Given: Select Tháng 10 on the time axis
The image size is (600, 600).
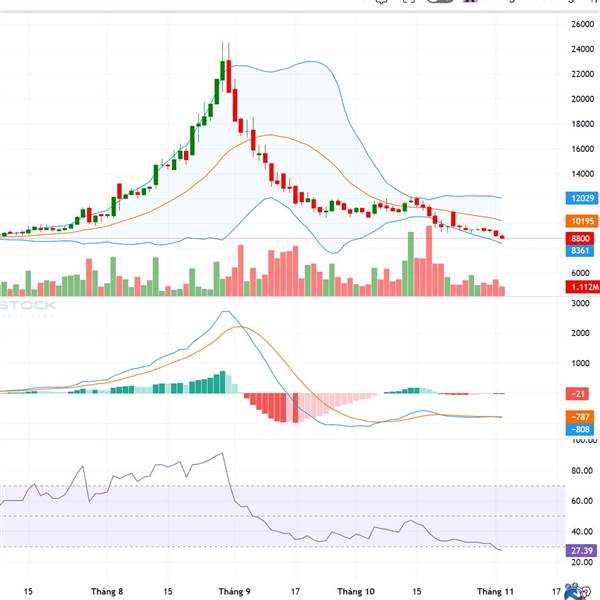Looking at the screenshot, I should pos(356,591).
